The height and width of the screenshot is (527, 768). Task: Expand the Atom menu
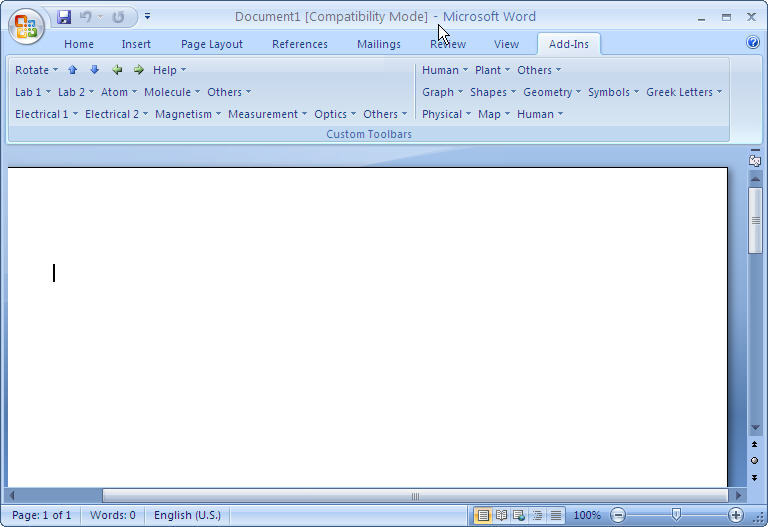click(x=119, y=92)
